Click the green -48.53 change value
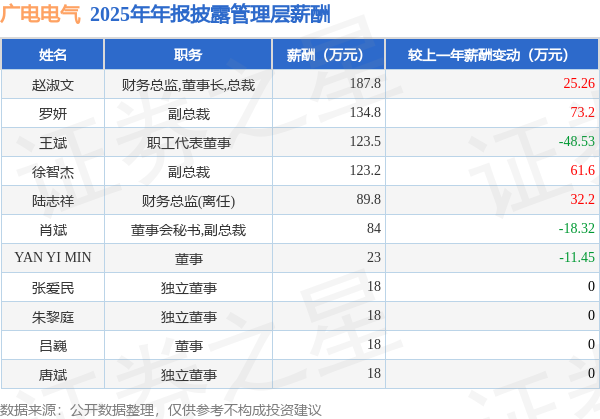Viewport: 600px width, 419px height. [x=577, y=141]
